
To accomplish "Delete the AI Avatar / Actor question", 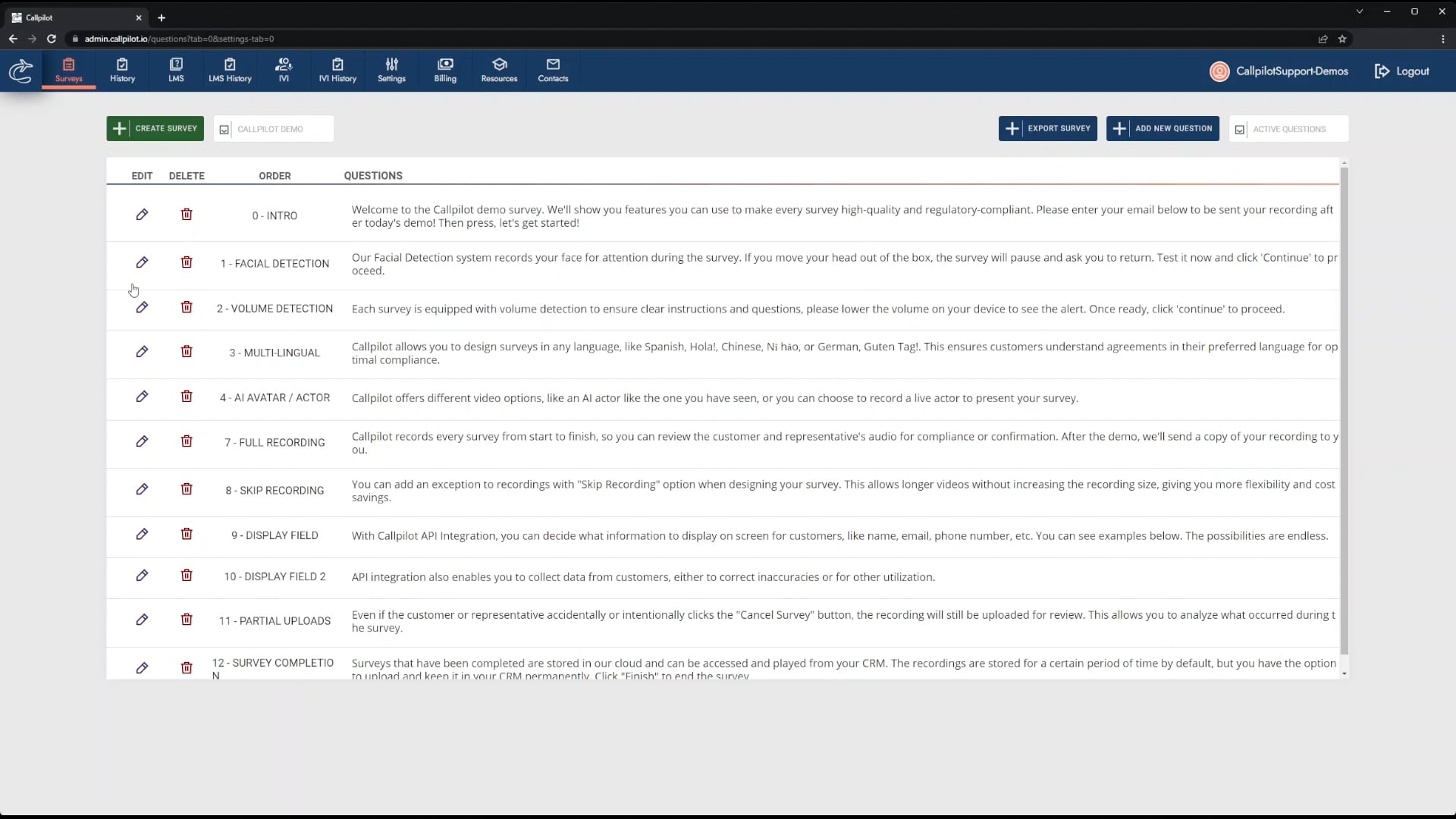I will [x=187, y=397].
